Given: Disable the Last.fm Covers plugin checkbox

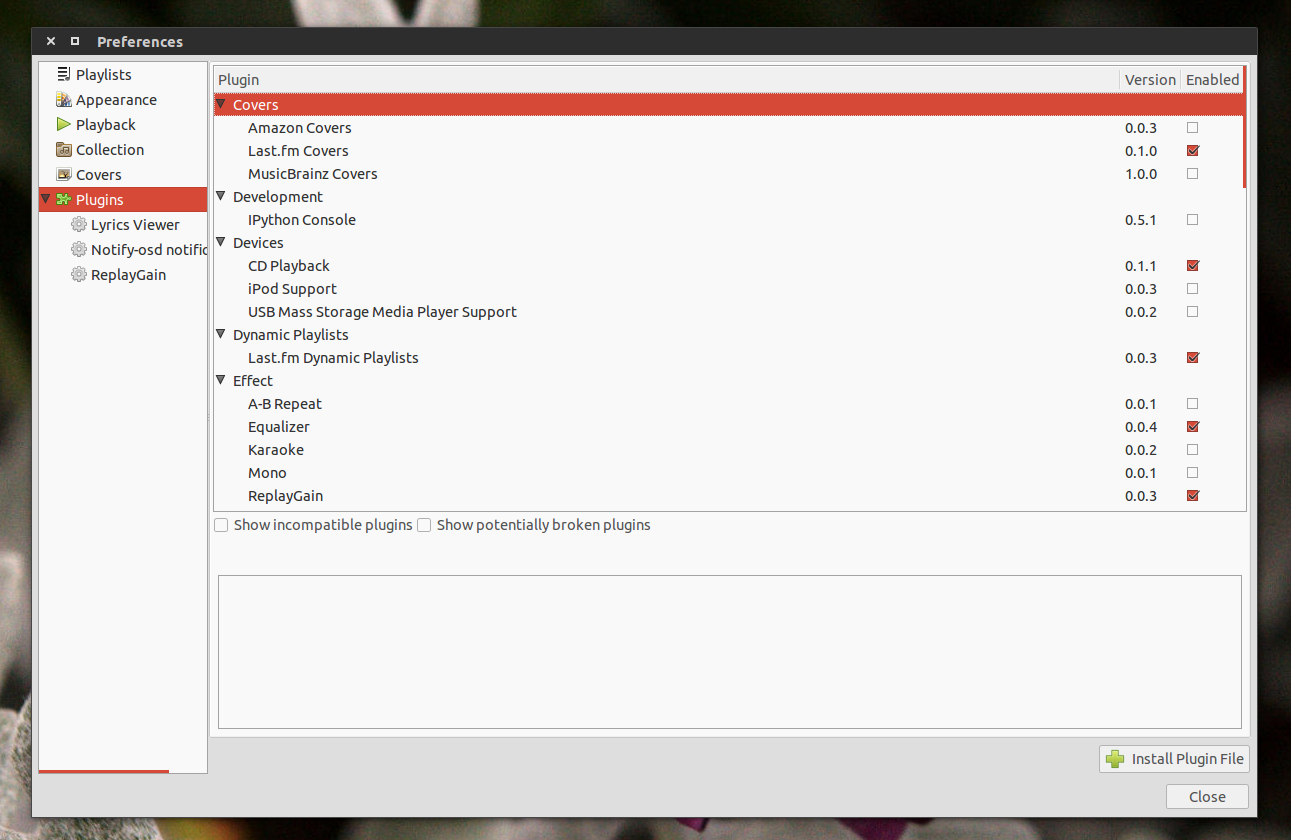Looking at the screenshot, I should point(1192,151).
